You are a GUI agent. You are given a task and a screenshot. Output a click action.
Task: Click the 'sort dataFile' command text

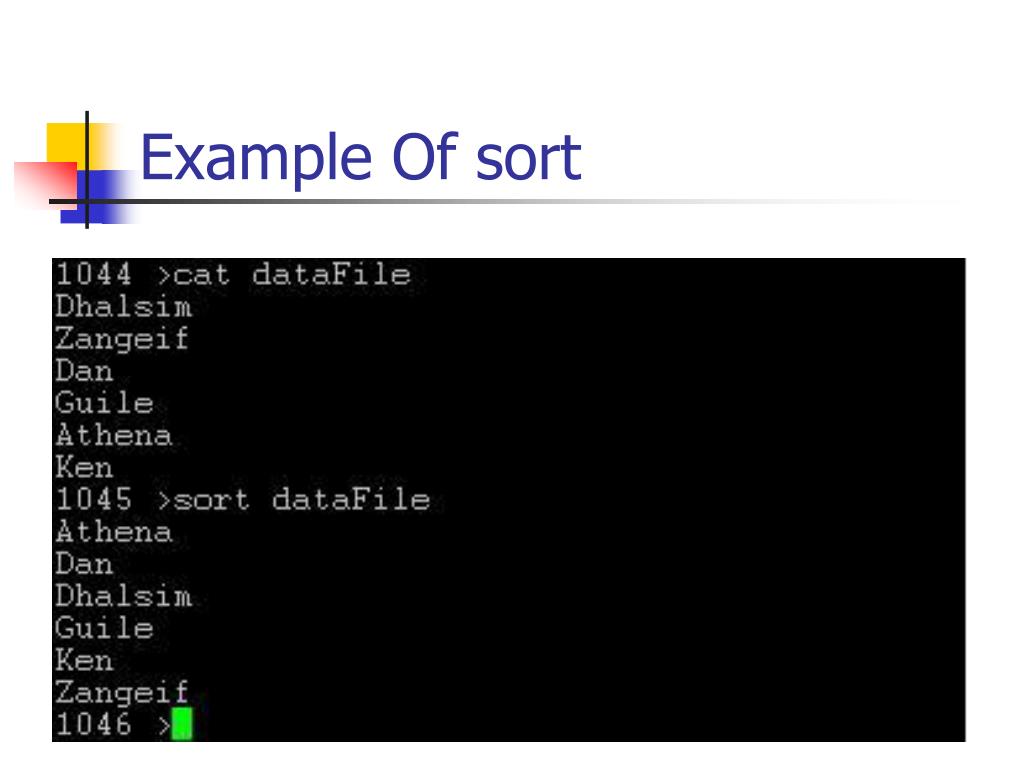pos(301,500)
